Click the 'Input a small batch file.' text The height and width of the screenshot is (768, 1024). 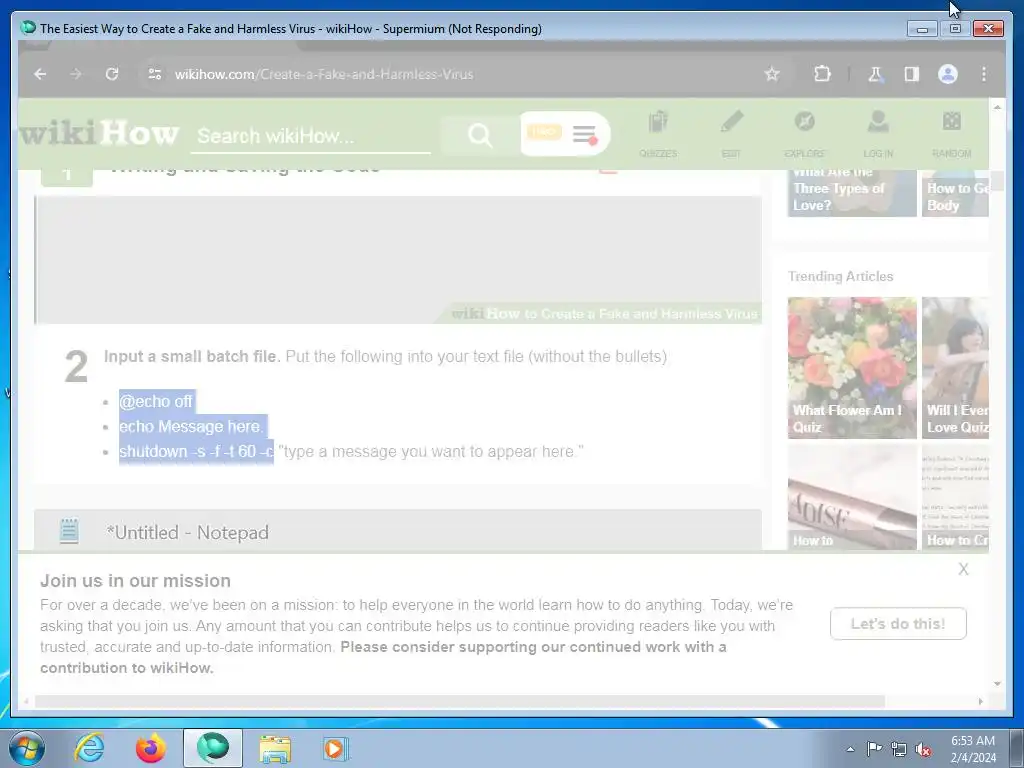click(192, 357)
